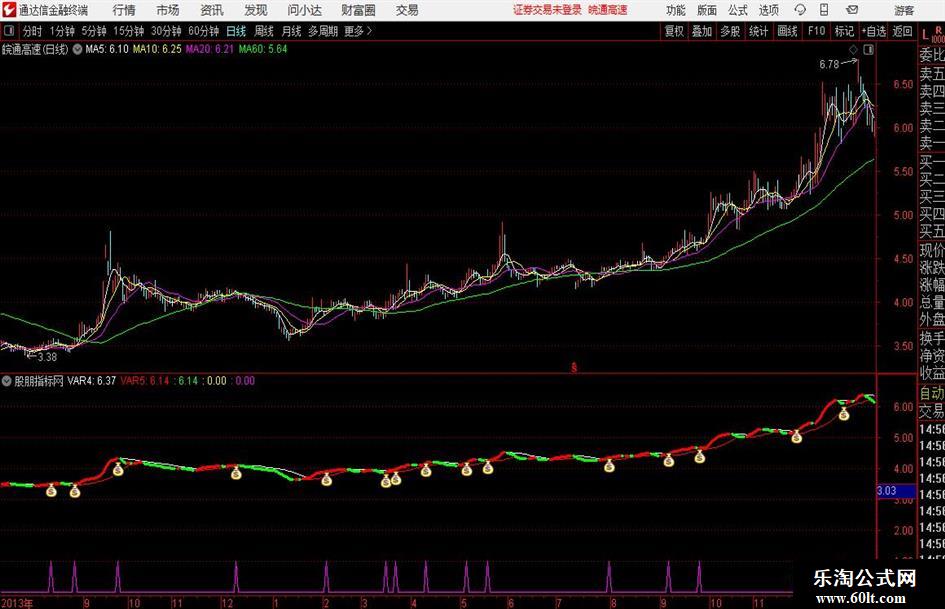Click the red $ marker on price chart
945x609 pixels.
click(574, 367)
